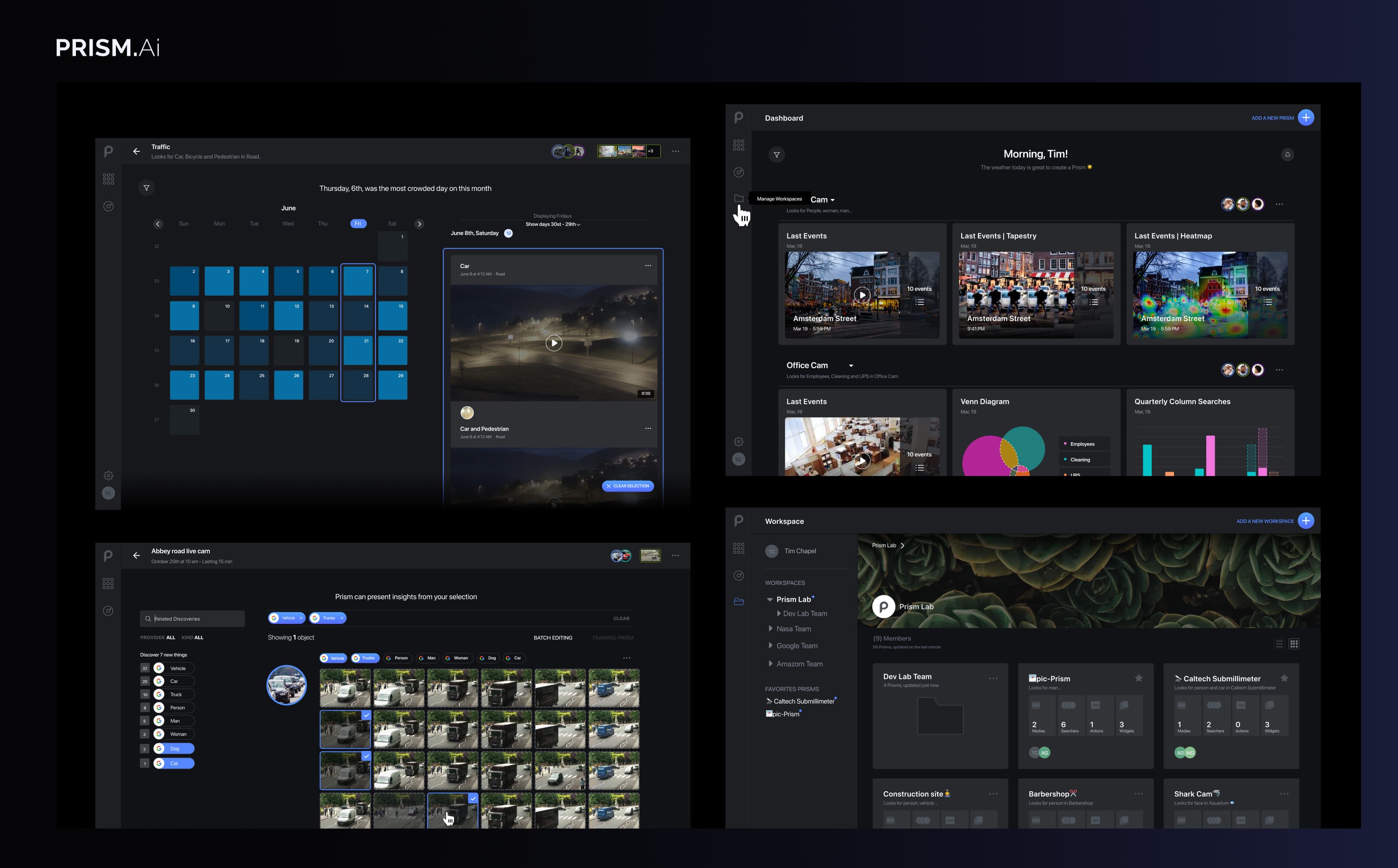Toggle the Vehicle discovery in the left list

pyautogui.click(x=173, y=668)
